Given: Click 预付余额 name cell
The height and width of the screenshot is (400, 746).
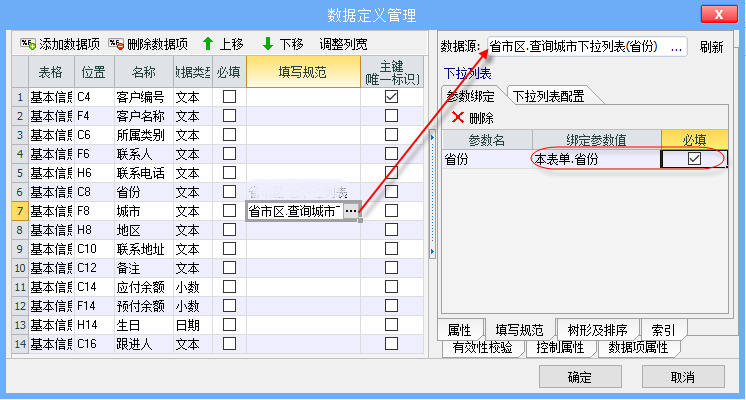Looking at the screenshot, I should [144, 306].
